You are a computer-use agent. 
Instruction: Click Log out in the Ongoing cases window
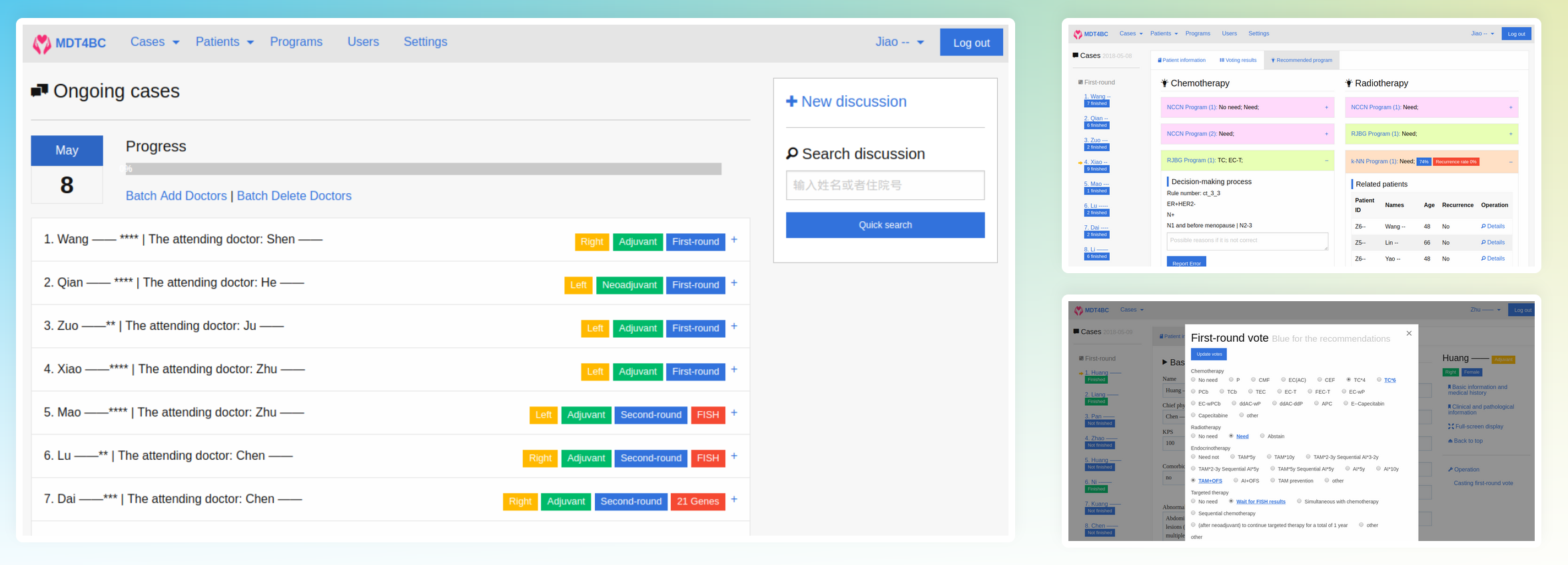coord(971,42)
